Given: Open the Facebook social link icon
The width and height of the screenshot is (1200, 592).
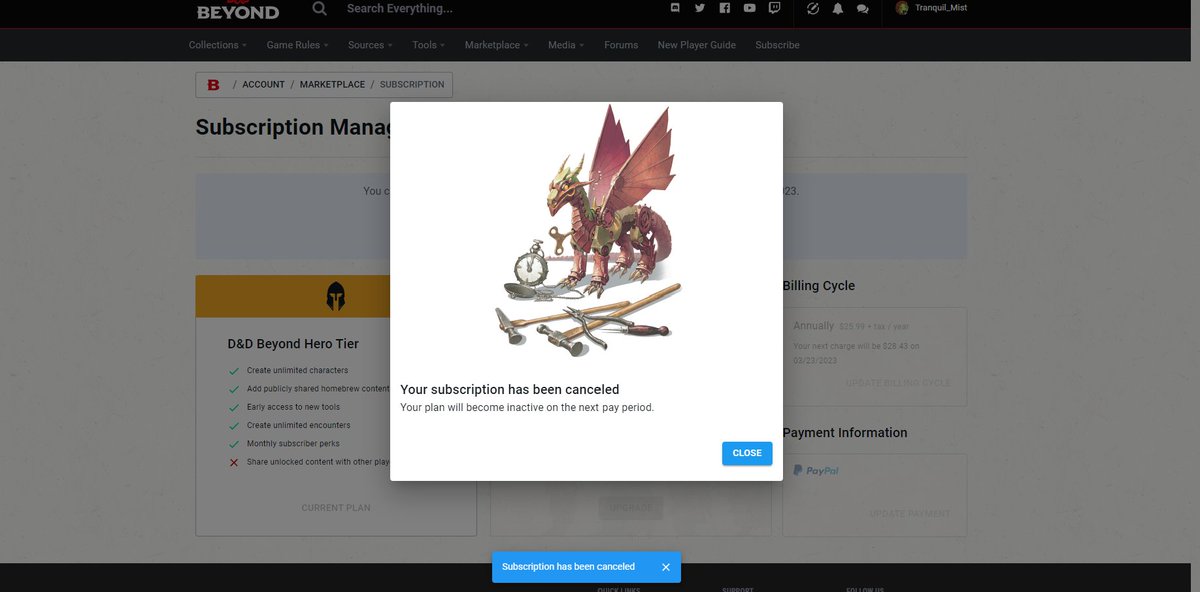Looking at the screenshot, I should (724, 8).
